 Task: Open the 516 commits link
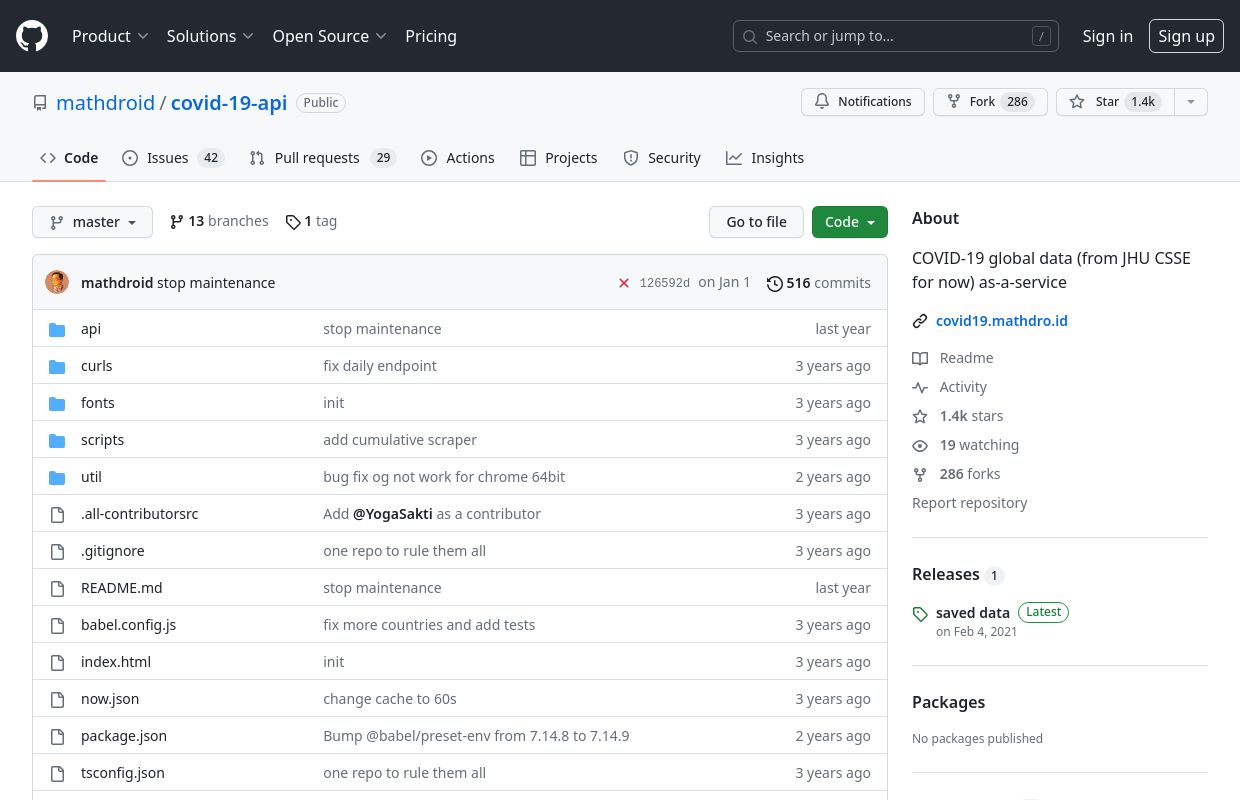(x=819, y=283)
